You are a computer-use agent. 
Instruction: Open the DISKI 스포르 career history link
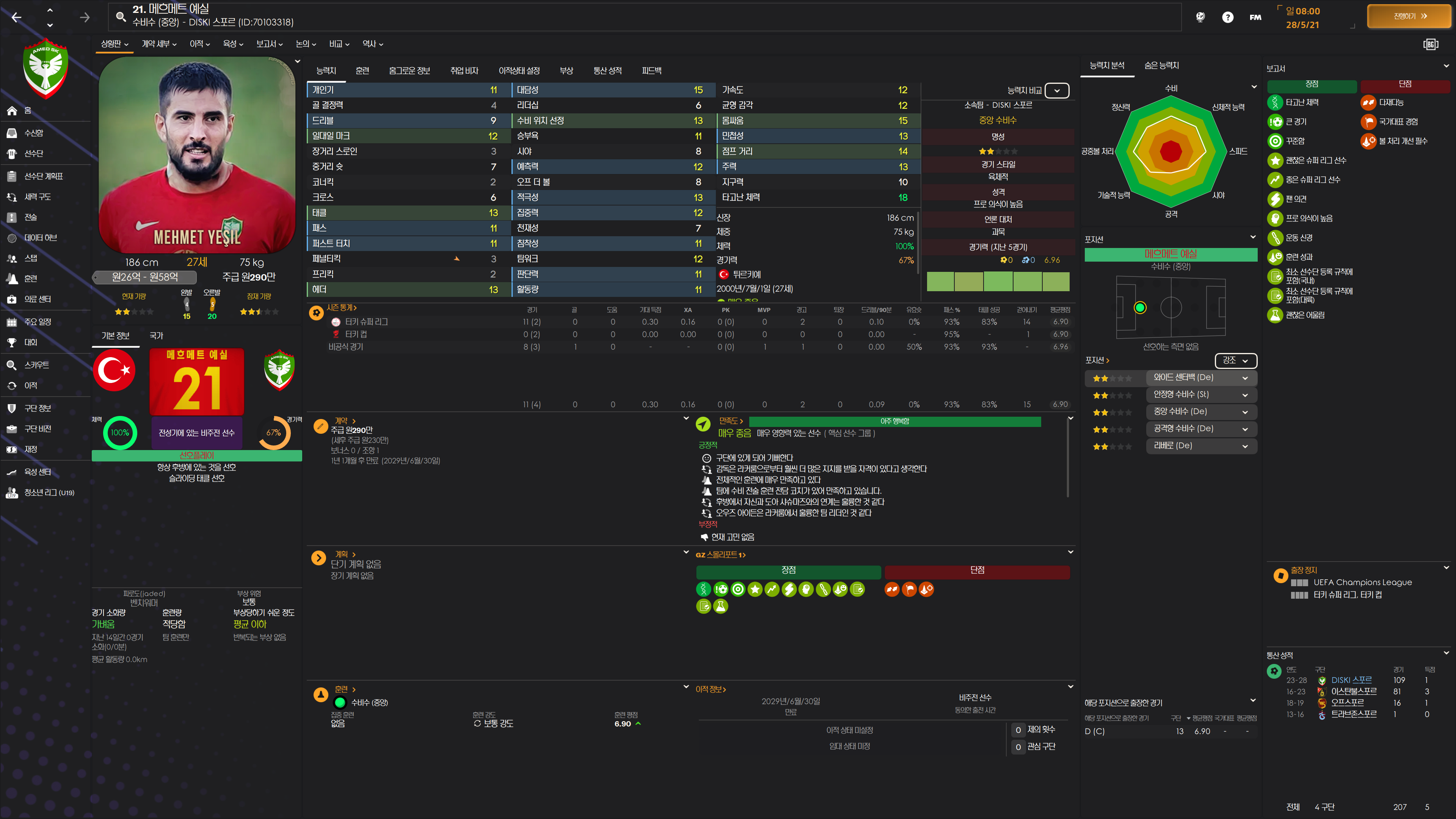[x=1351, y=680]
